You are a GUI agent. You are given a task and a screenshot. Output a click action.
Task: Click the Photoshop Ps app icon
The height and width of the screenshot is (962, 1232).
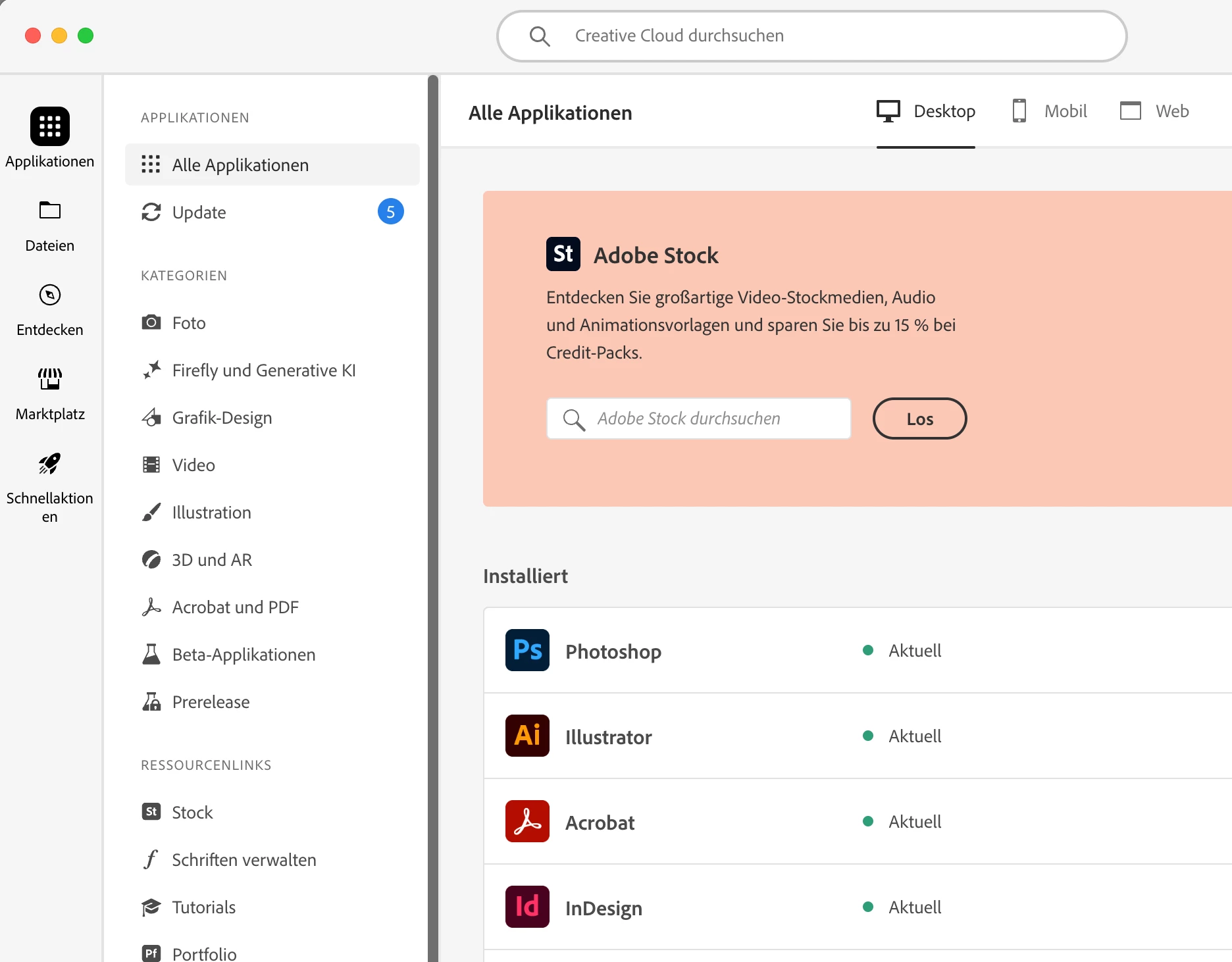pyautogui.click(x=527, y=650)
